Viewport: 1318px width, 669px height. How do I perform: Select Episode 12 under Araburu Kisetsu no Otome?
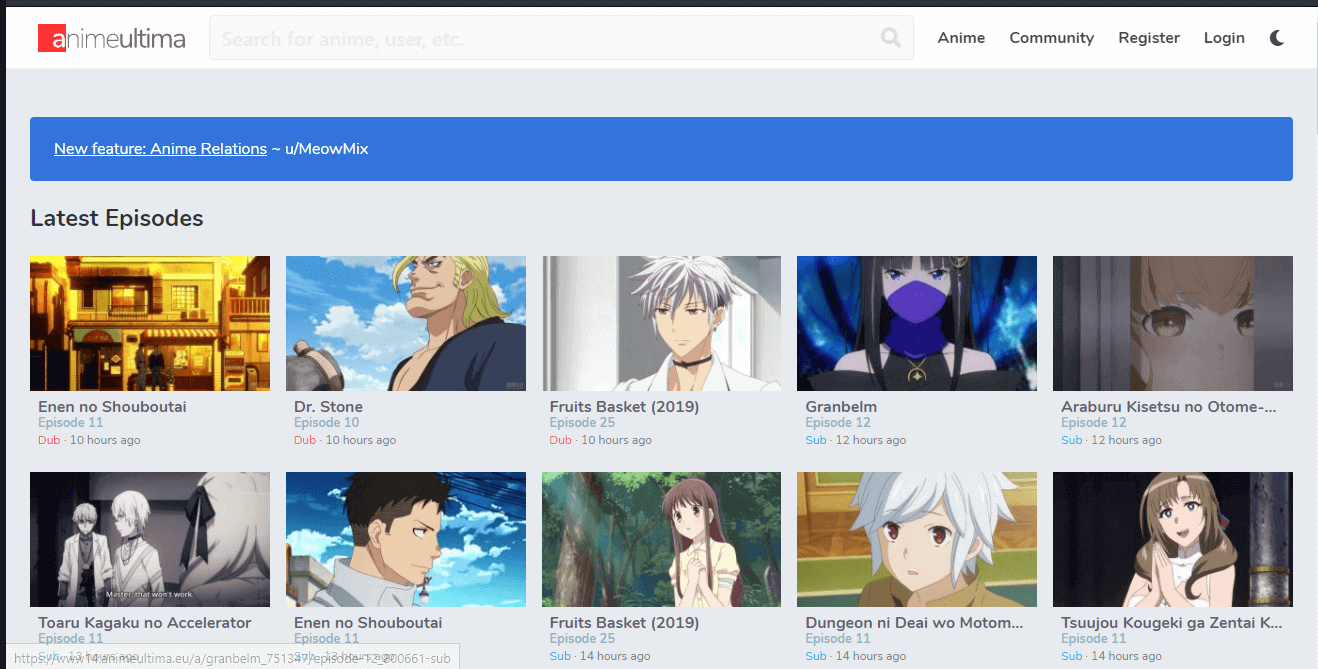click(1093, 423)
